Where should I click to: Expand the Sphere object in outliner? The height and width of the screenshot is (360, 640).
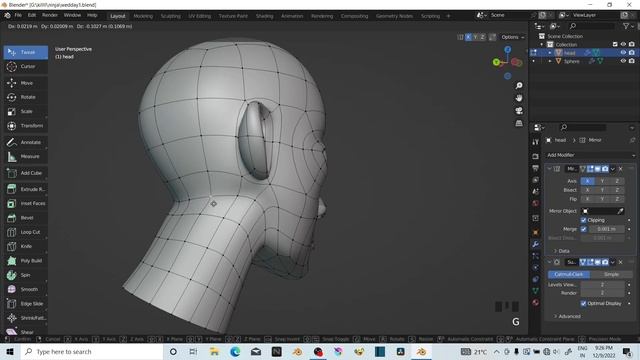[x=550, y=61]
